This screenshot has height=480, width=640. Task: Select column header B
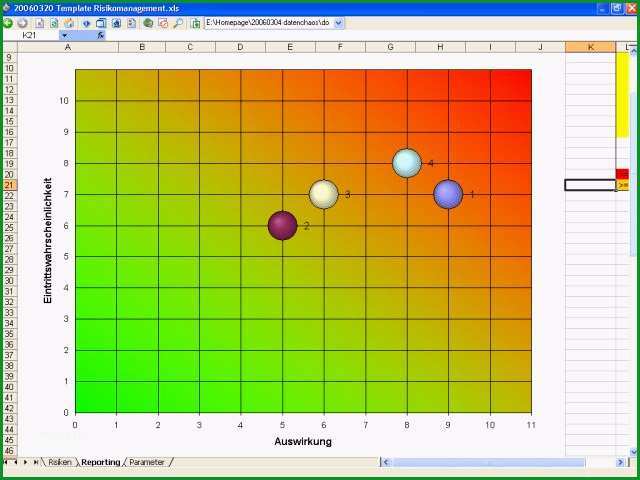pos(142,47)
